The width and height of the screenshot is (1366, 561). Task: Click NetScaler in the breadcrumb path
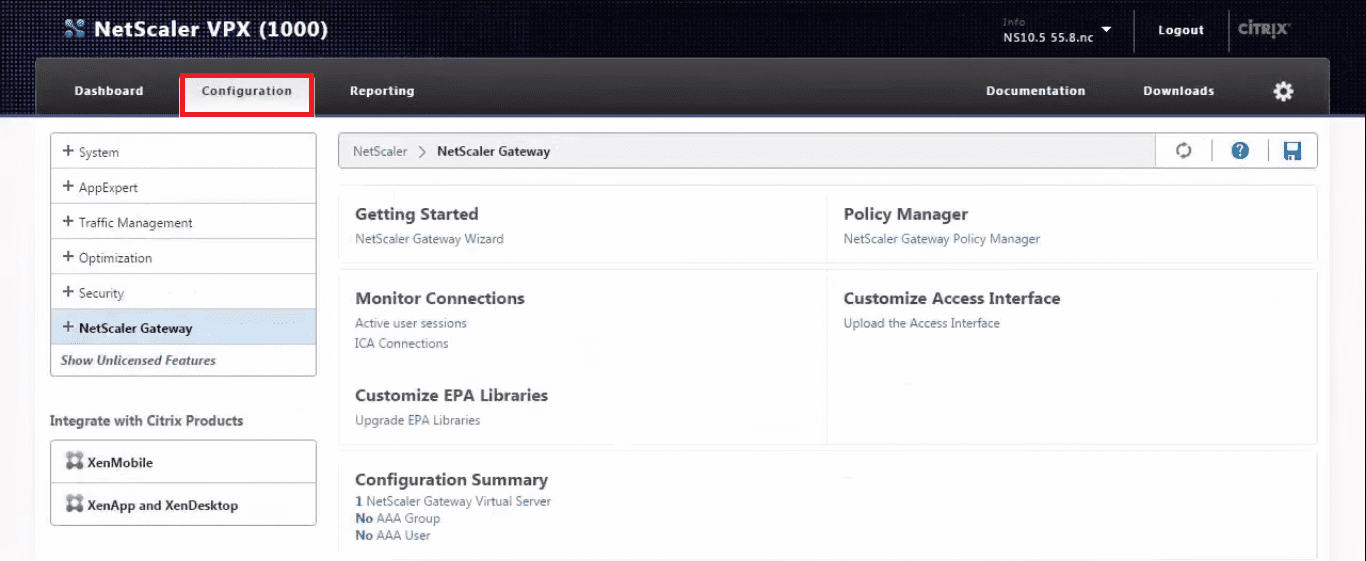tap(380, 151)
